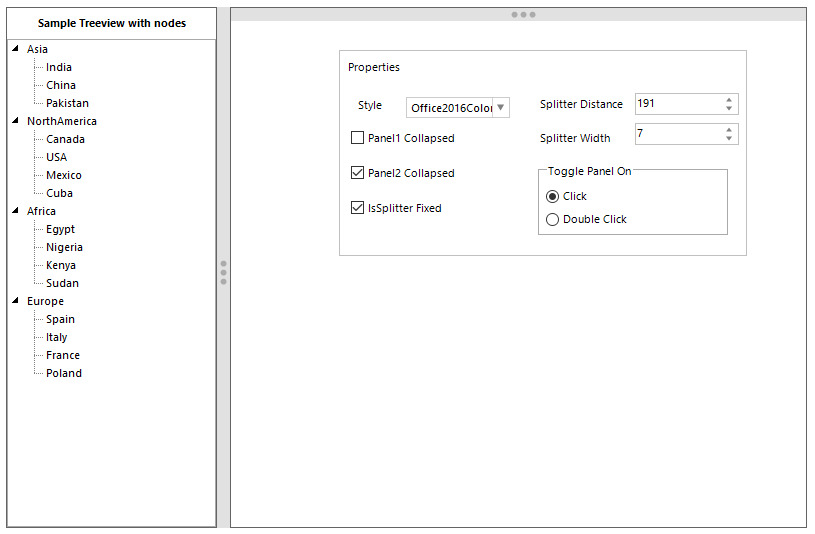Screen dimensions: 815x534
Task: Click the Properties group label
Action: [374, 67]
